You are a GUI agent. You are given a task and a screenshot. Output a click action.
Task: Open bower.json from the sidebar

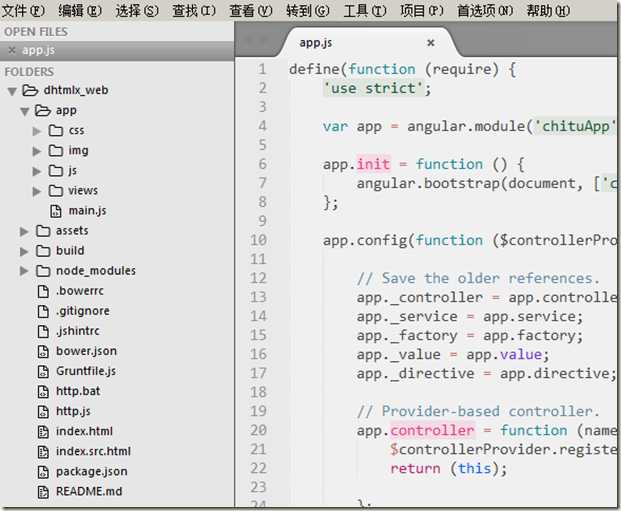click(x=86, y=351)
